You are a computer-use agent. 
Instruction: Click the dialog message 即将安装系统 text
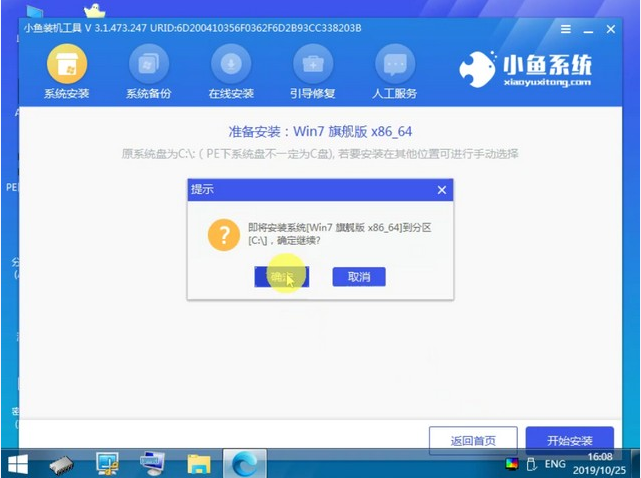tap(339, 234)
